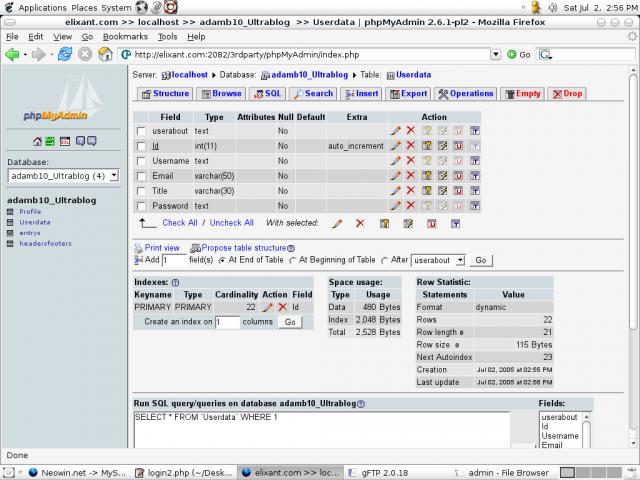Click Go button to create an index
Screen dimensions: 640x480
point(290,322)
